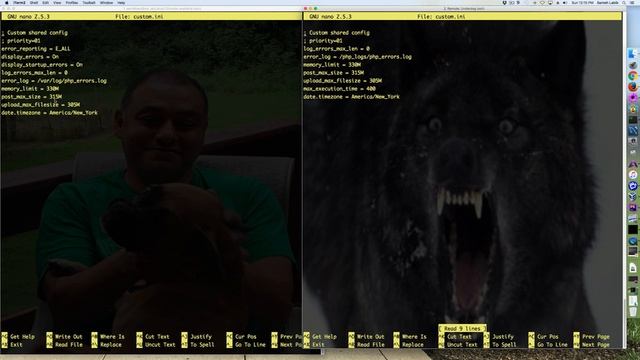Click 'Read 9 lines' status message
The width and height of the screenshot is (640, 360).
pos(462,329)
